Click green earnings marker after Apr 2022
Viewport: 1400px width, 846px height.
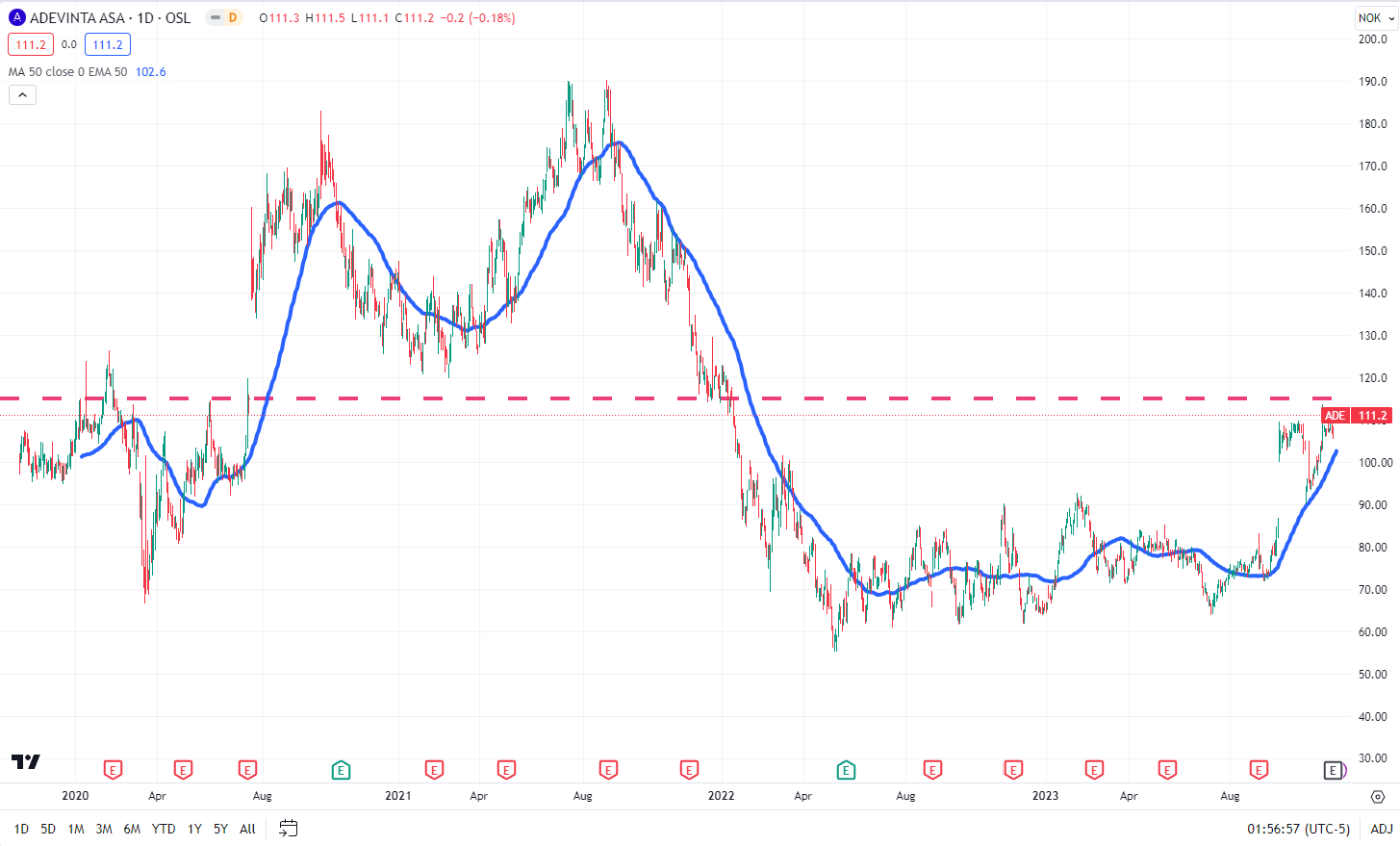click(846, 770)
